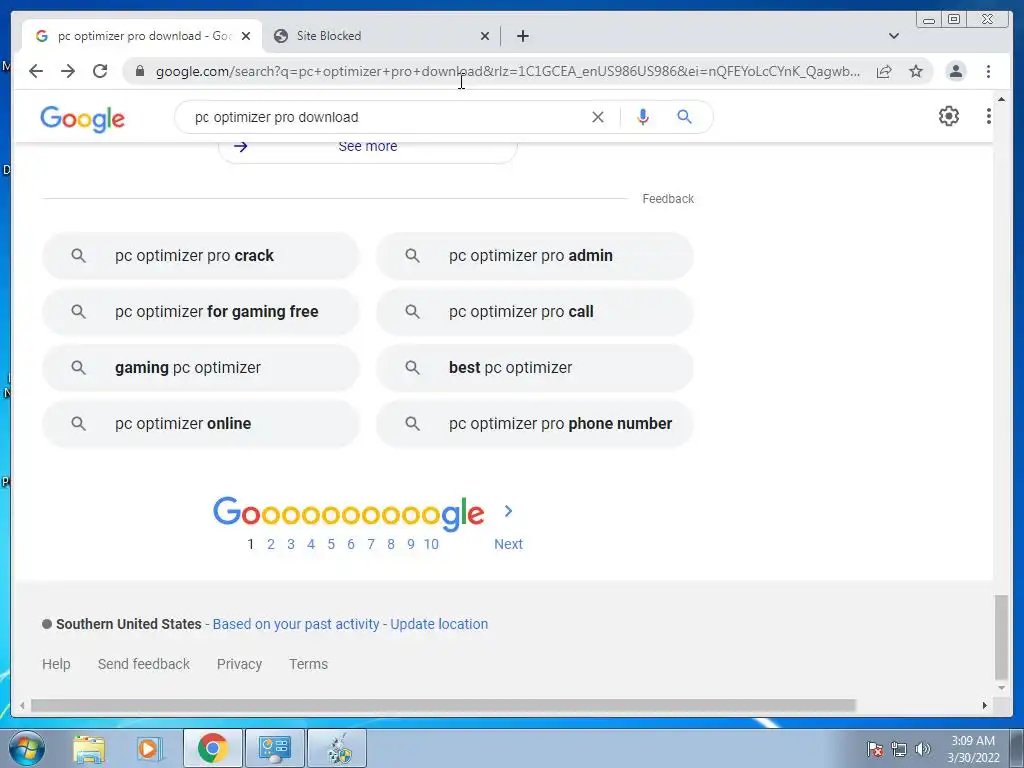
Task: Submit search with magnifier icon
Action: pyautogui.click(x=684, y=117)
